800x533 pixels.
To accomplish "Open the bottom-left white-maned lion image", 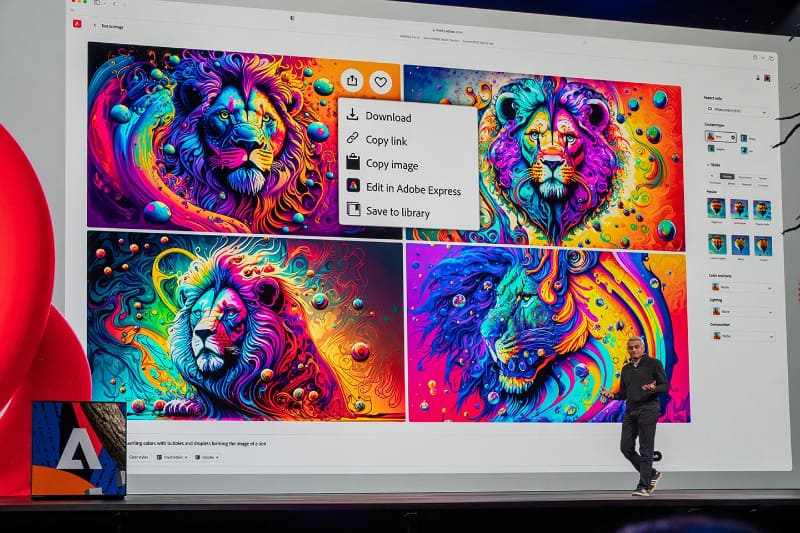I will tap(246, 325).
